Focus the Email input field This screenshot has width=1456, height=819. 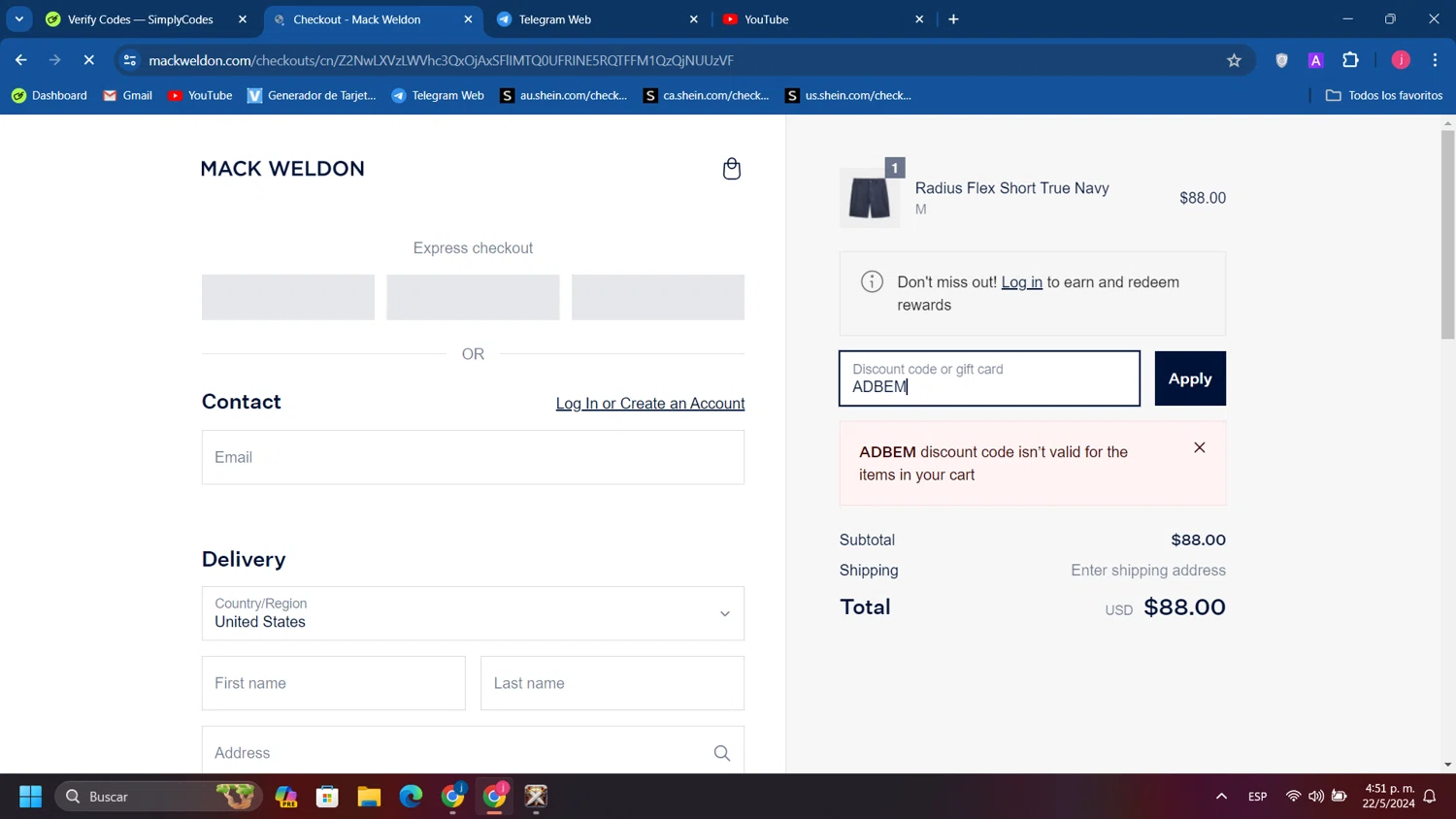click(x=473, y=457)
